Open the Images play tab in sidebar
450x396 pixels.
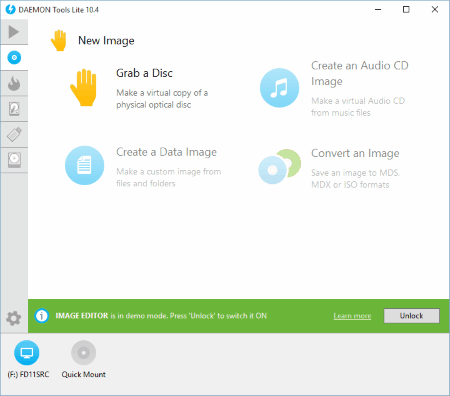coord(14,32)
